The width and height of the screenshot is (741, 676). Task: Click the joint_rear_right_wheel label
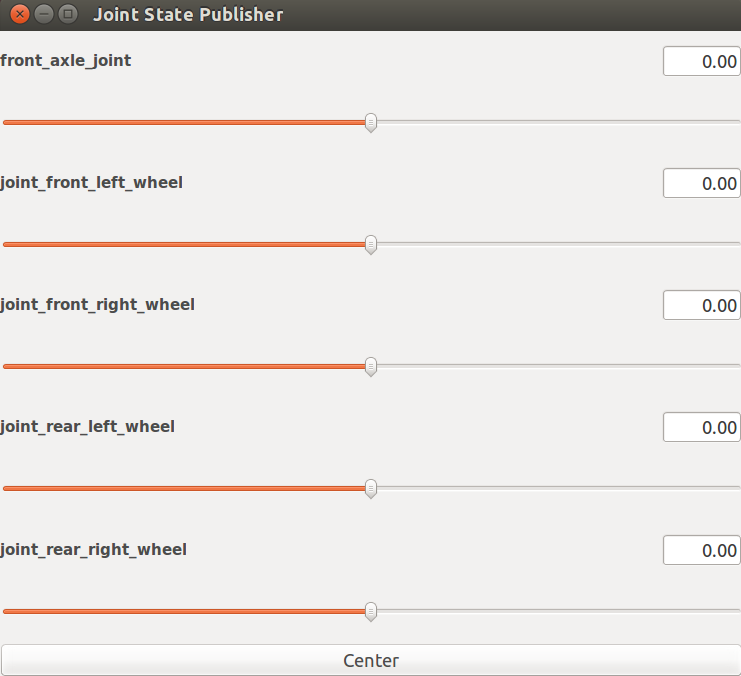pyautogui.click(x=94, y=549)
